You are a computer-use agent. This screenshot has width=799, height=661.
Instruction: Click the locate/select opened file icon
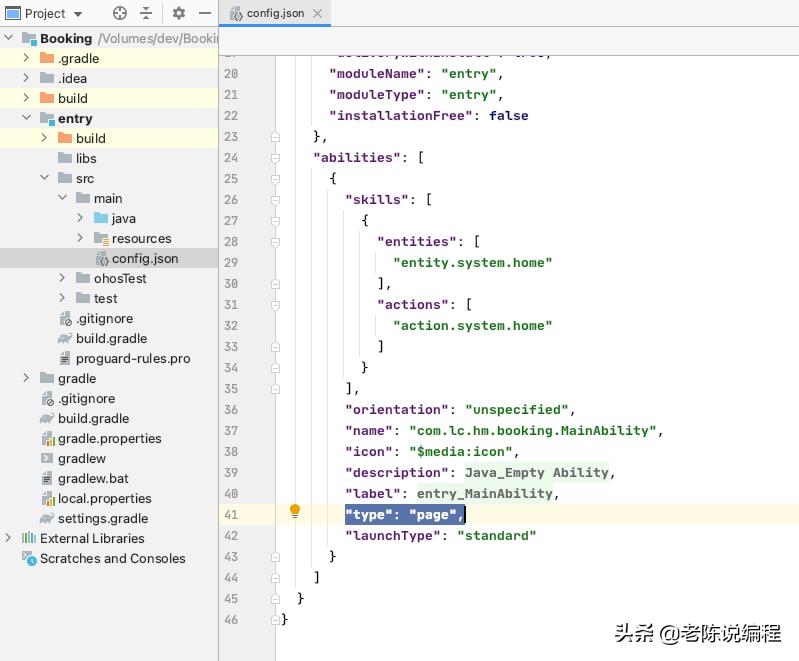pos(120,13)
